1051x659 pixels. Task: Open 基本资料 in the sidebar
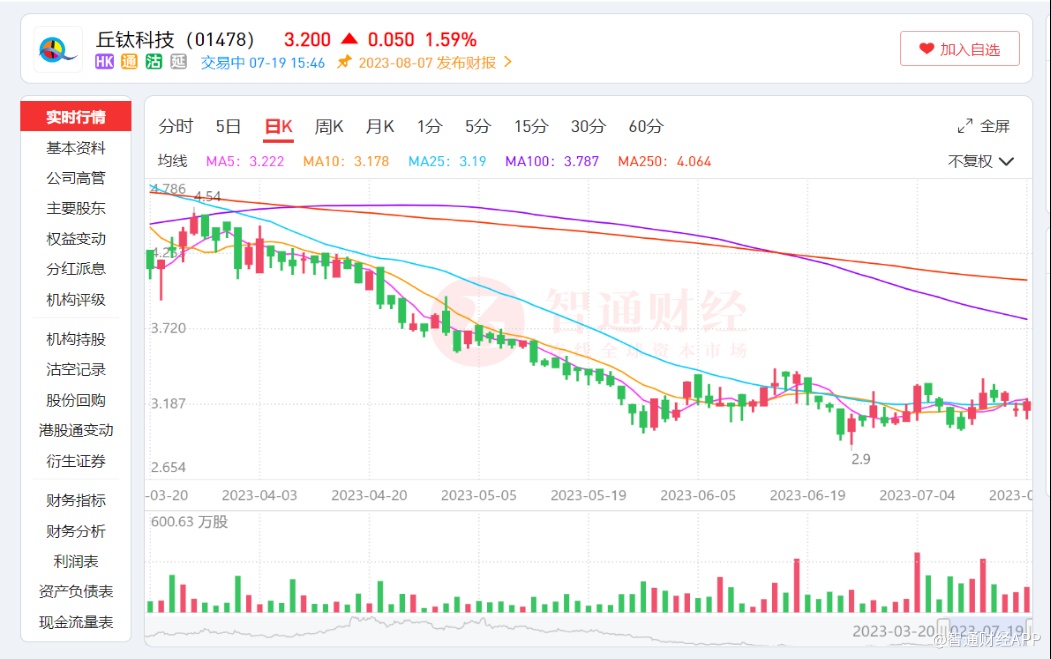(75, 148)
